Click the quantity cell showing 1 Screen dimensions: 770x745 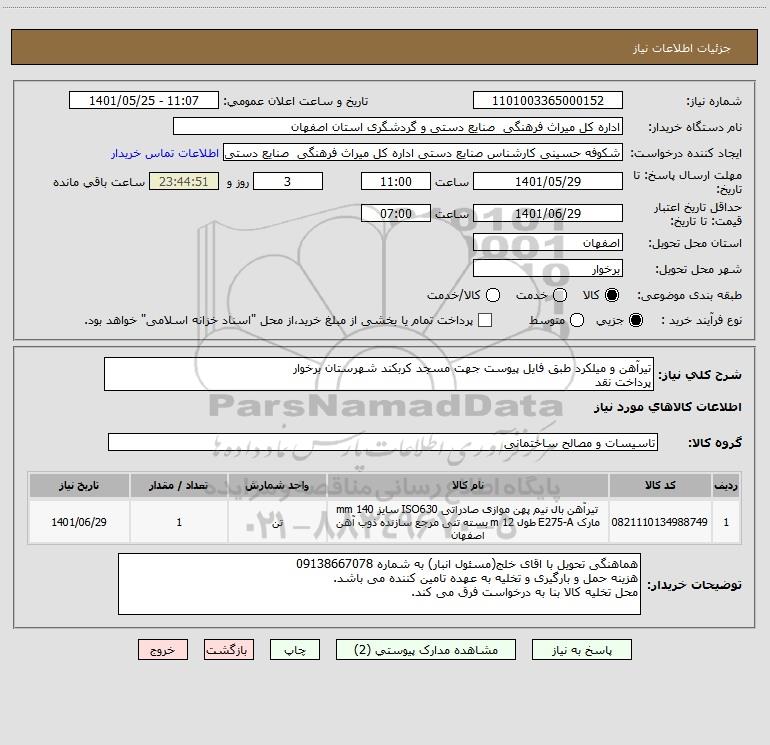(x=179, y=522)
